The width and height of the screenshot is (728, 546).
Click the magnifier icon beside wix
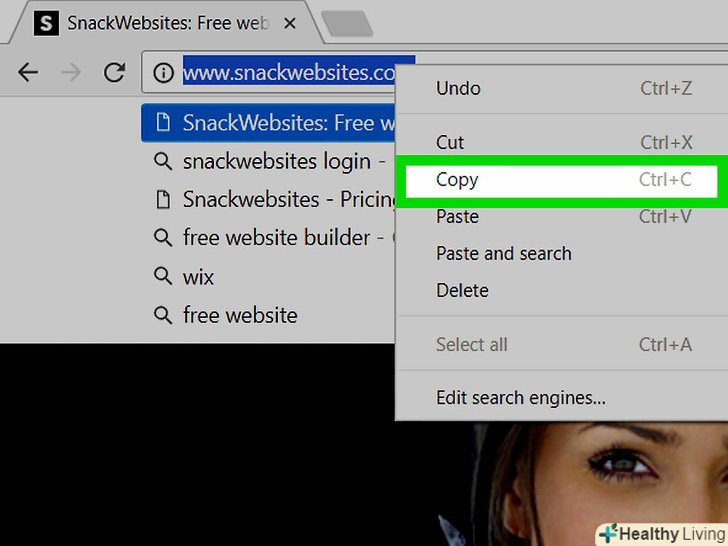tap(162, 276)
